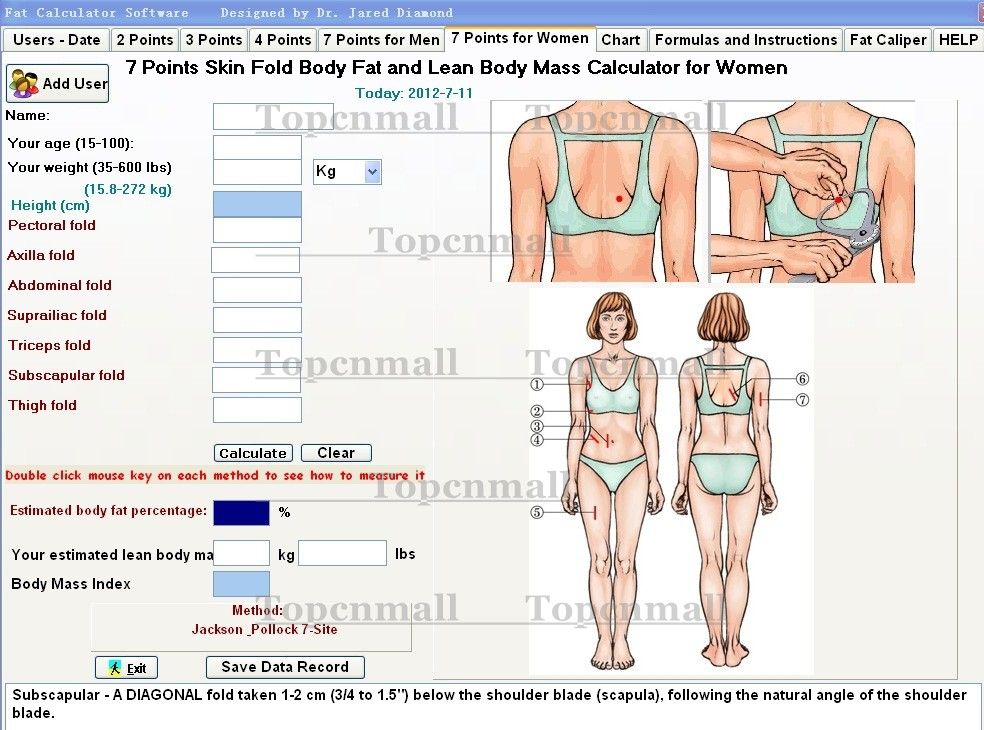The image size is (984, 730).
Task: Click the Thigh fold label
Action: 43,405
